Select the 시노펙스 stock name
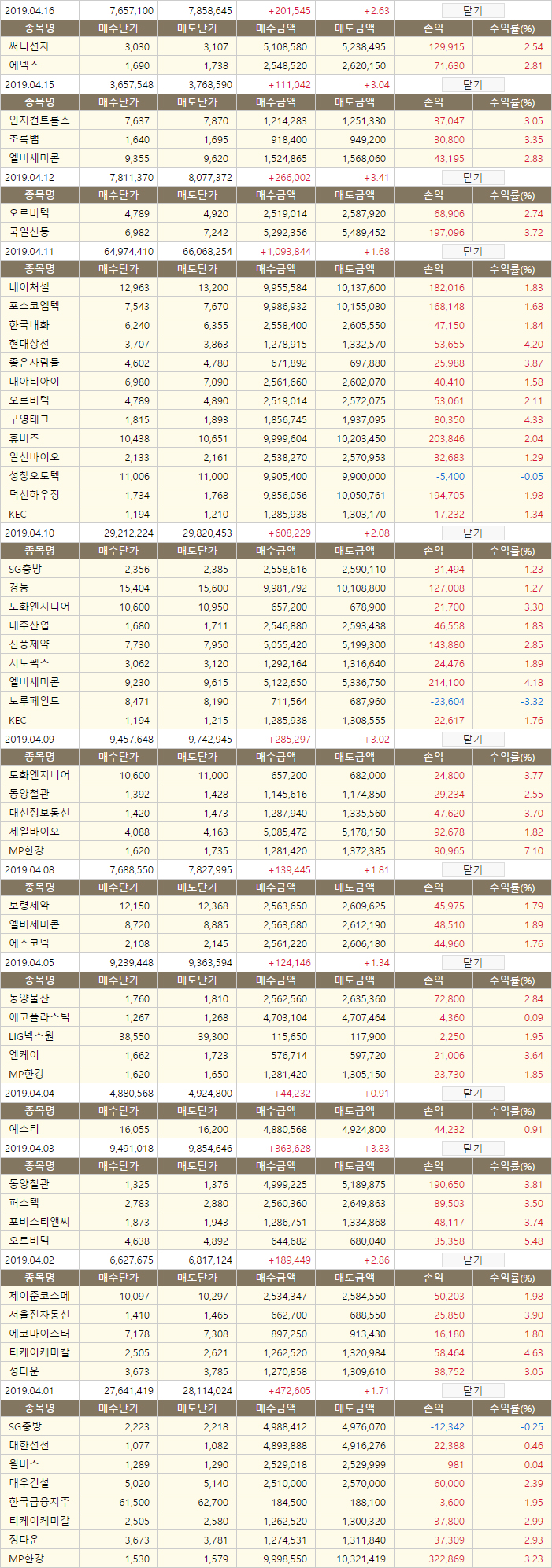Viewport: 552px width, 1568px height. coord(29,664)
